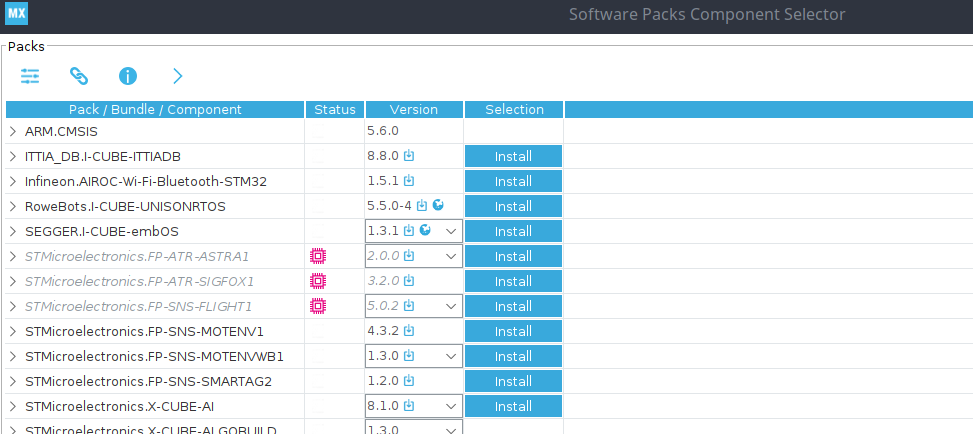The width and height of the screenshot is (973, 434).
Task: Expand ITTIA_DB.I-CUBE-ITTIADB pack
Action: [12, 156]
